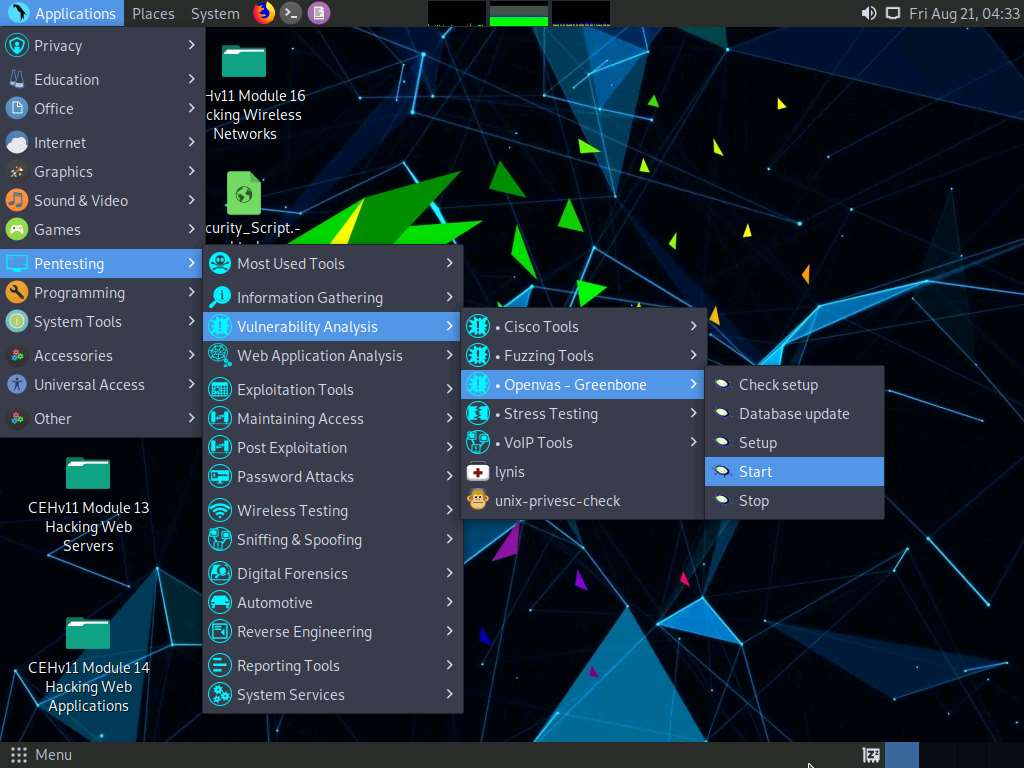This screenshot has width=1024, height=768.
Task: Click the volume speaker icon
Action: pyautogui.click(x=869, y=13)
